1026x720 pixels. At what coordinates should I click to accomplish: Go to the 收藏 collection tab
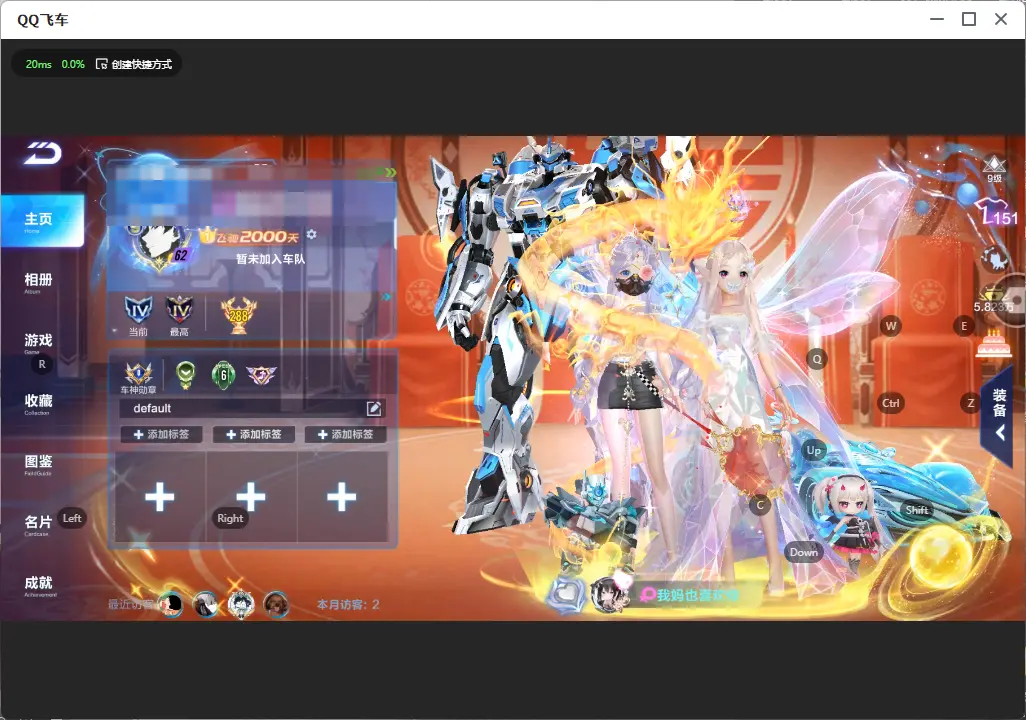pyautogui.click(x=38, y=403)
